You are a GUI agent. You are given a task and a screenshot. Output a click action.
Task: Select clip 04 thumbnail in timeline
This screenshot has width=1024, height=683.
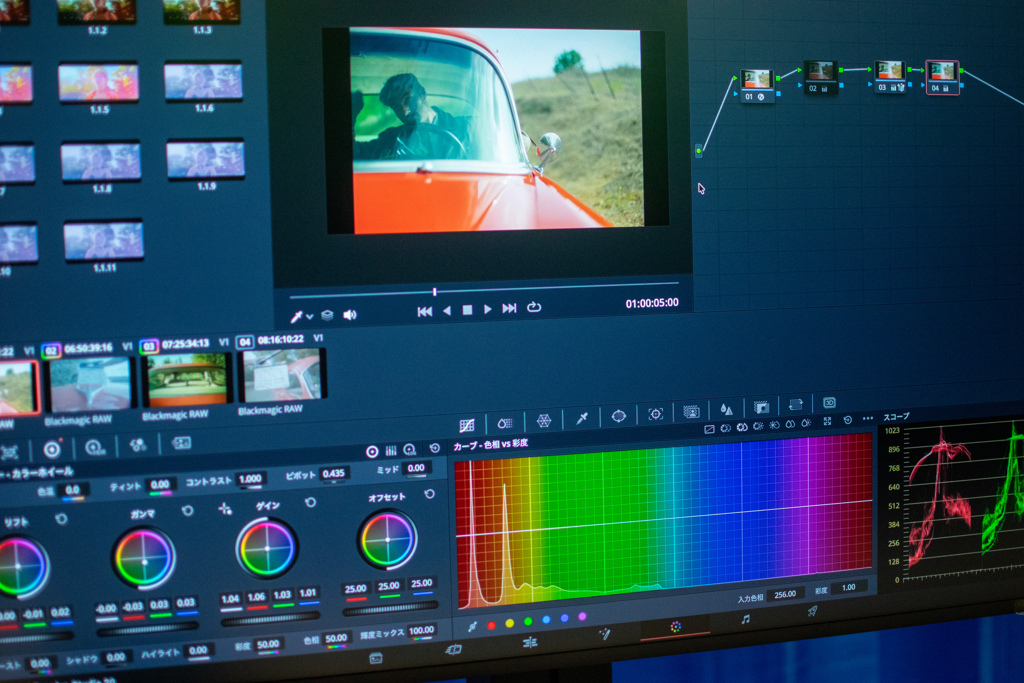(282, 375)
